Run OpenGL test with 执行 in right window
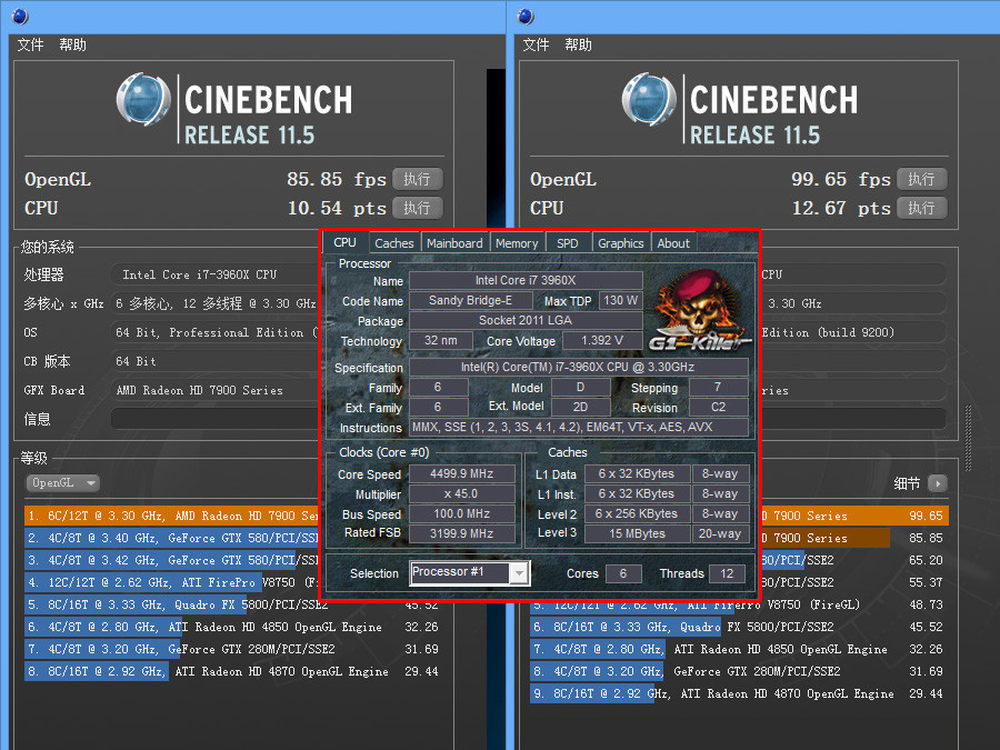This screenshot has height=750, width=1000. (922, 179)
